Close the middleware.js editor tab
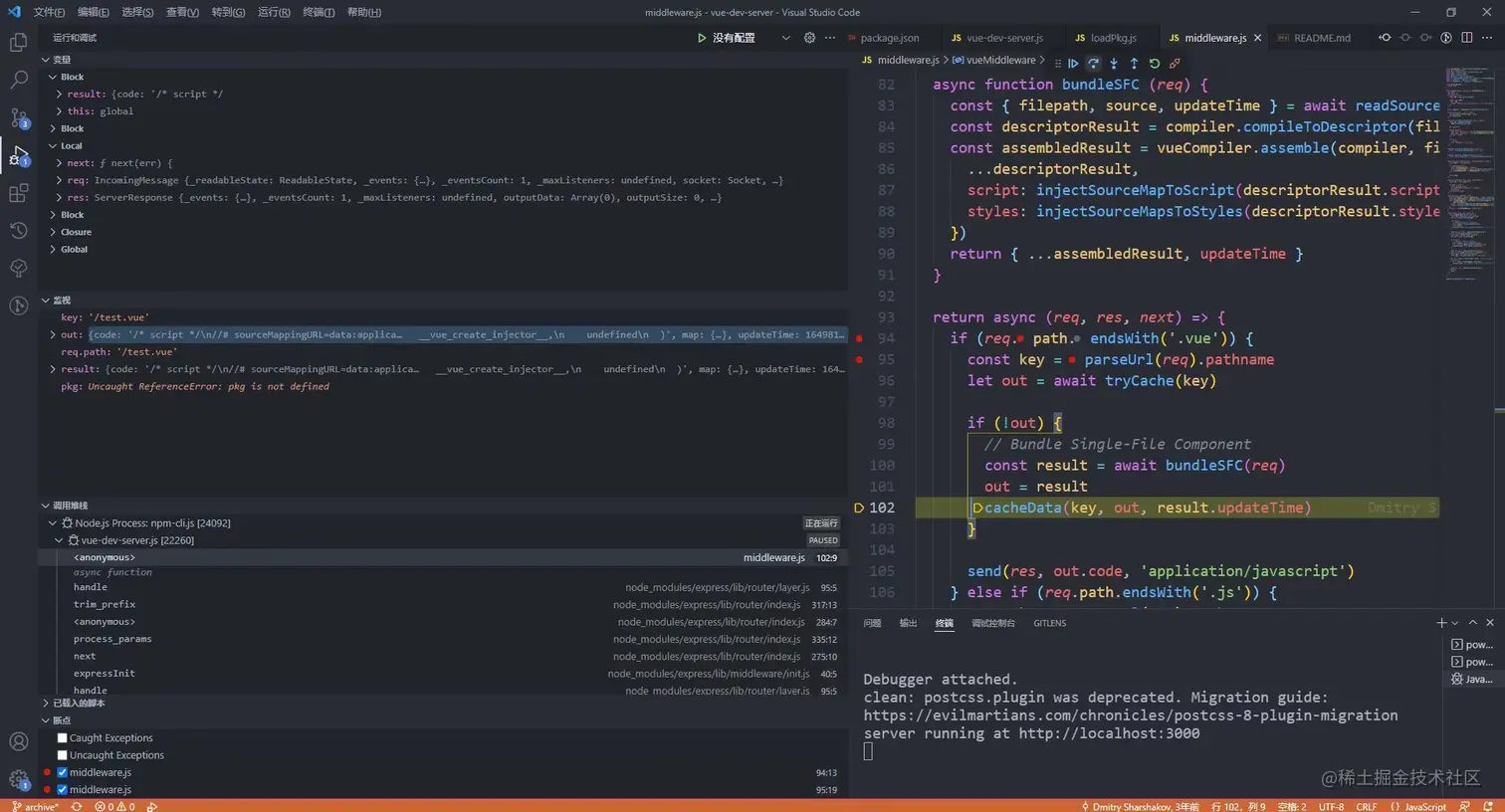The width and height of the screenshot is (1505, 812). coord(1257,38)
